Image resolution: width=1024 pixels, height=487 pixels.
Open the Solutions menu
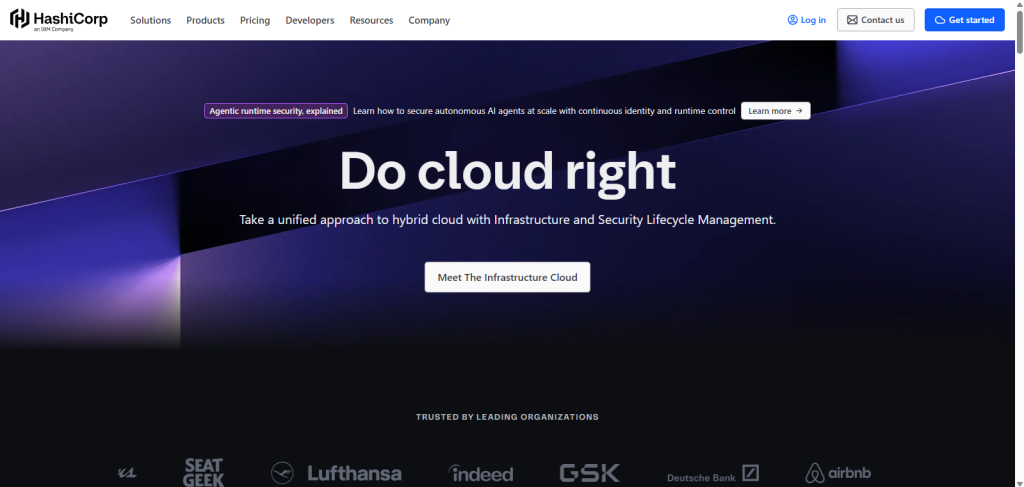pyautogui.click(x=150, y=20)
